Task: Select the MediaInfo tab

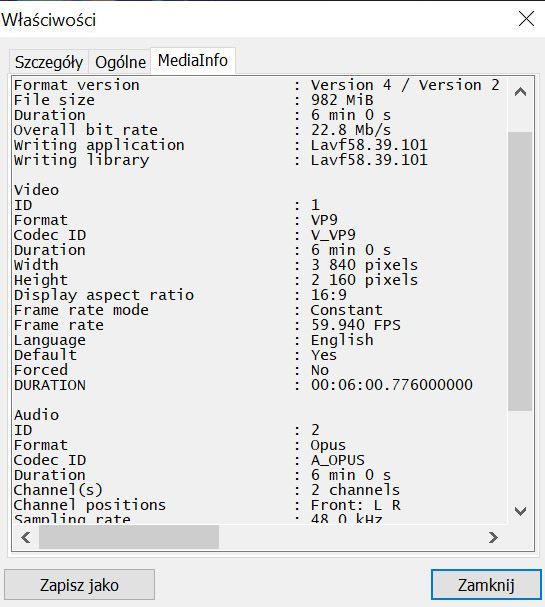Action: point(193,60)
